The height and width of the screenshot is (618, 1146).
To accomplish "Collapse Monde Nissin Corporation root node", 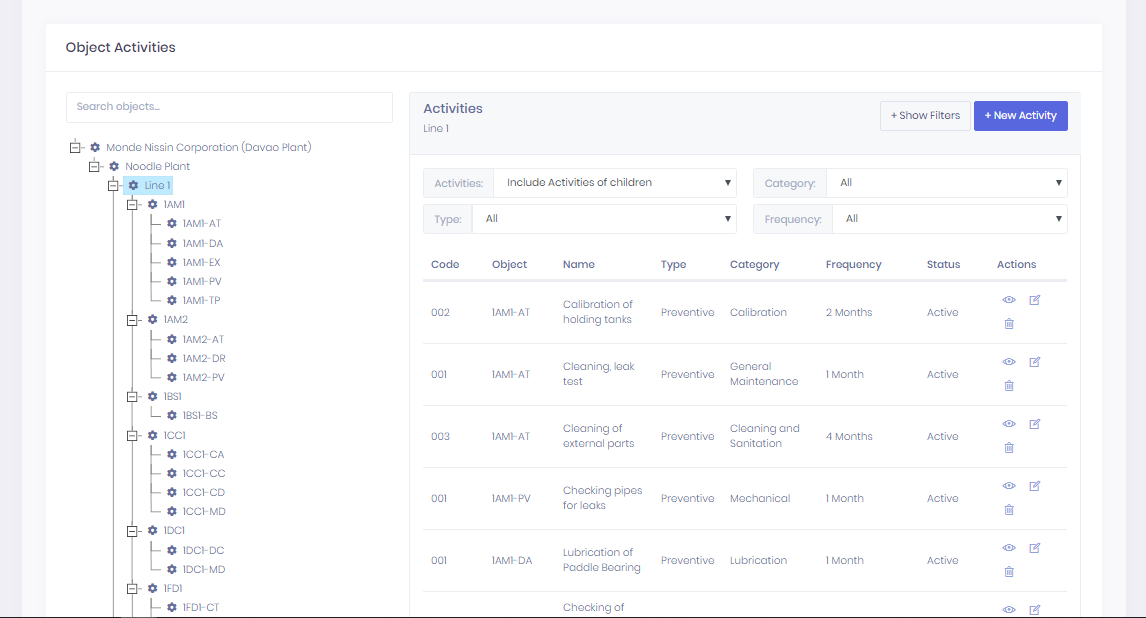I will click(x=75, y=147).
